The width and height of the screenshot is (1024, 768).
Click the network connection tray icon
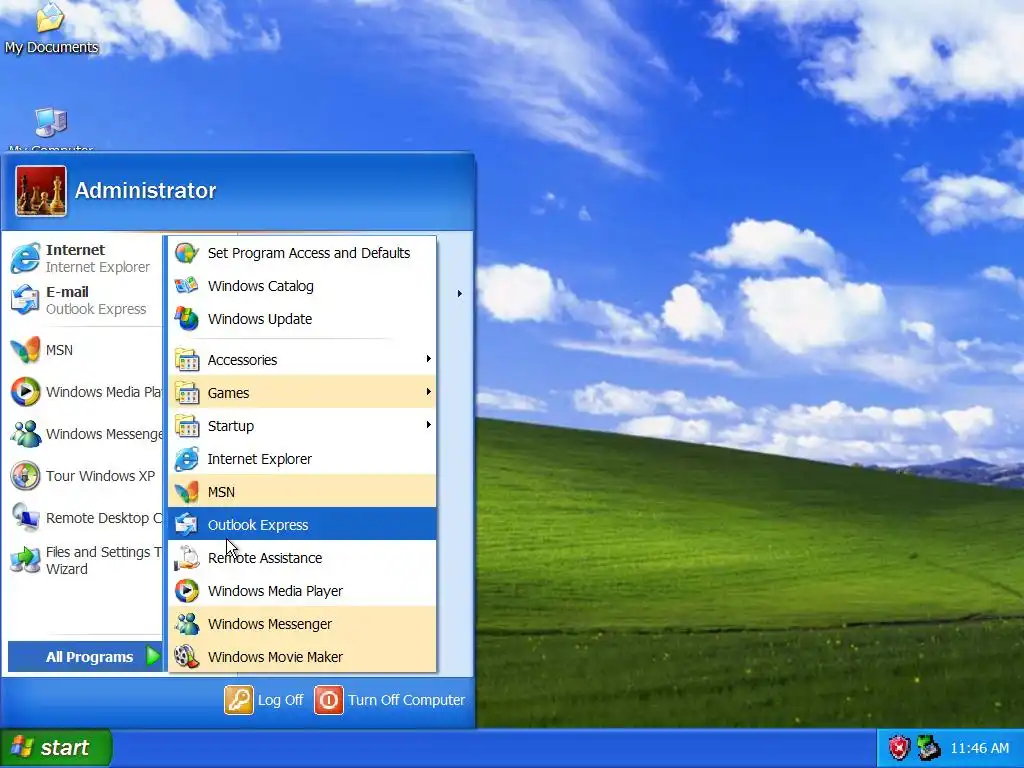point(928,747)
